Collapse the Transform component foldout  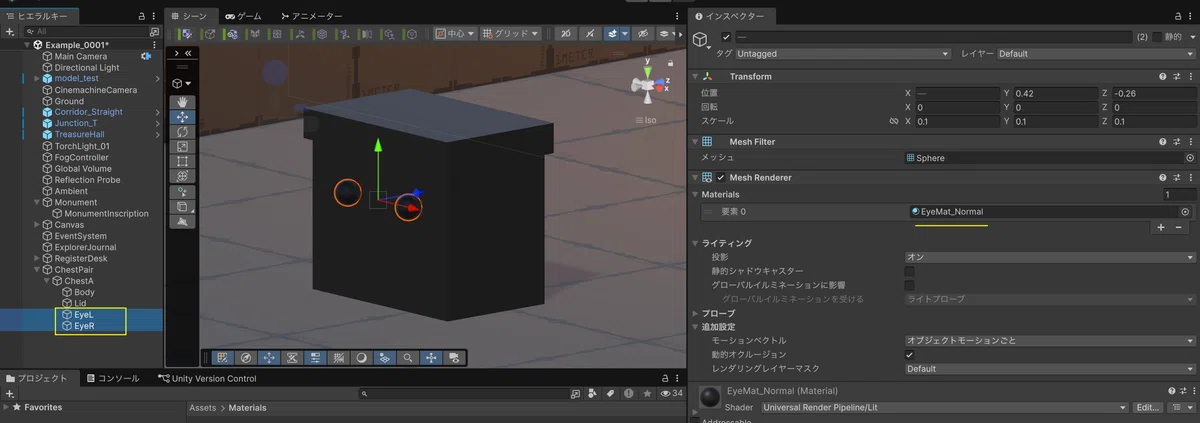point(695,76)
